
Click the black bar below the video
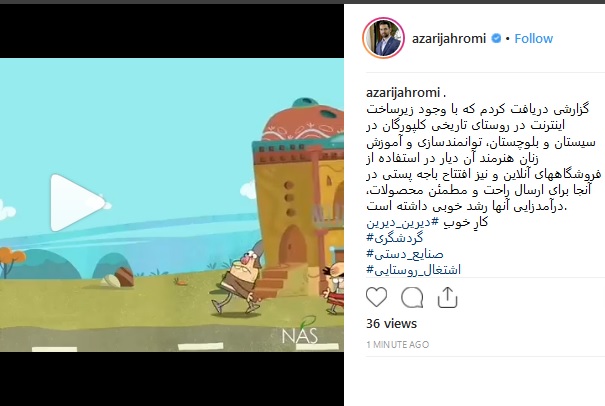[172, 378]
